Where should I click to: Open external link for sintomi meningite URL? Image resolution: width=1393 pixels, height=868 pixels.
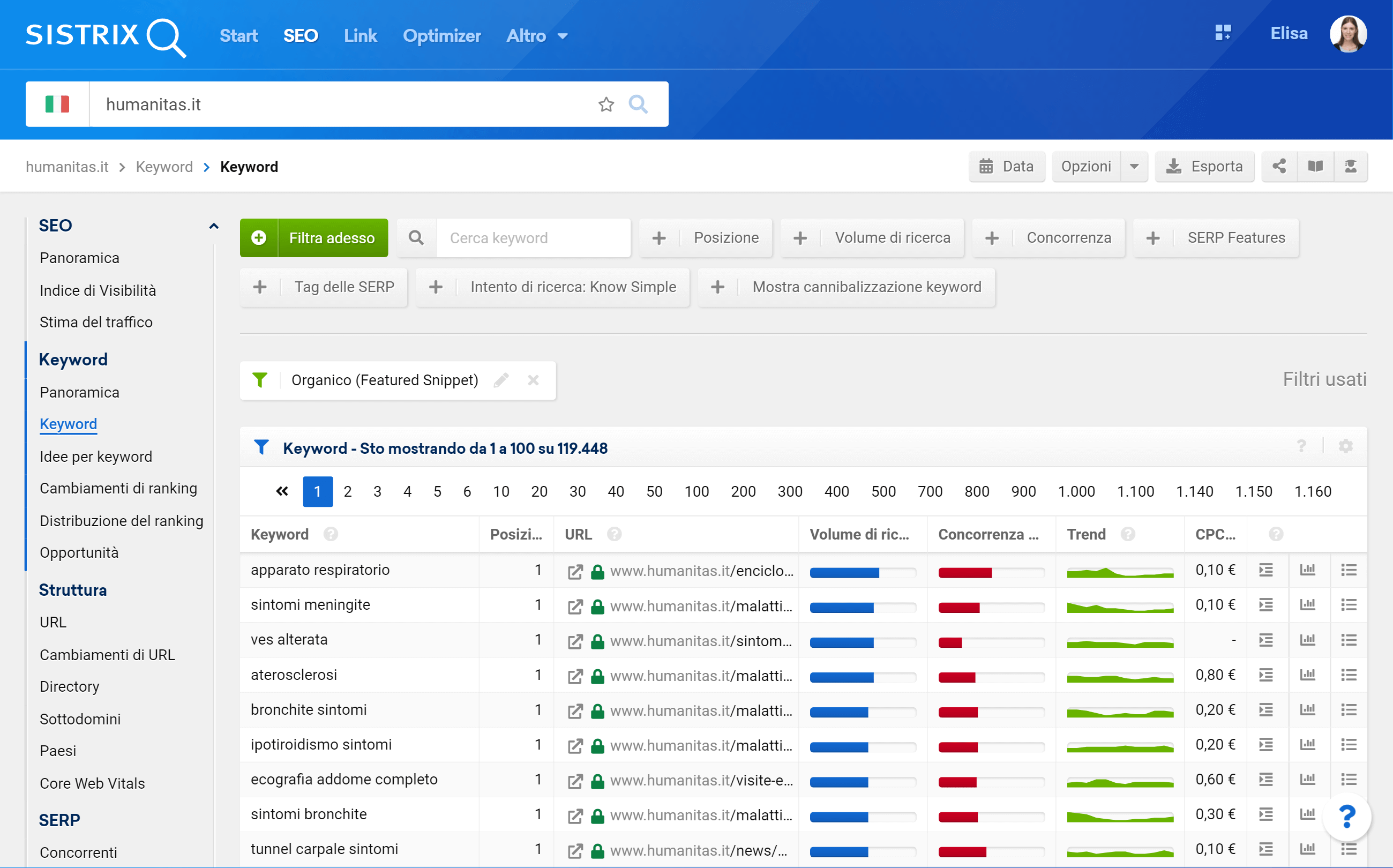tap(574, 606)
